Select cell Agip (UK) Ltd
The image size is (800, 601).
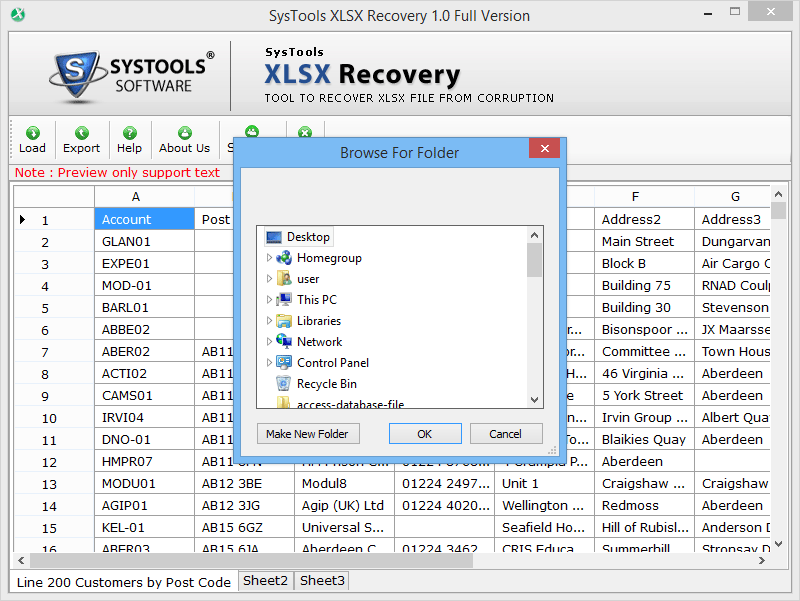pos(344,505)
